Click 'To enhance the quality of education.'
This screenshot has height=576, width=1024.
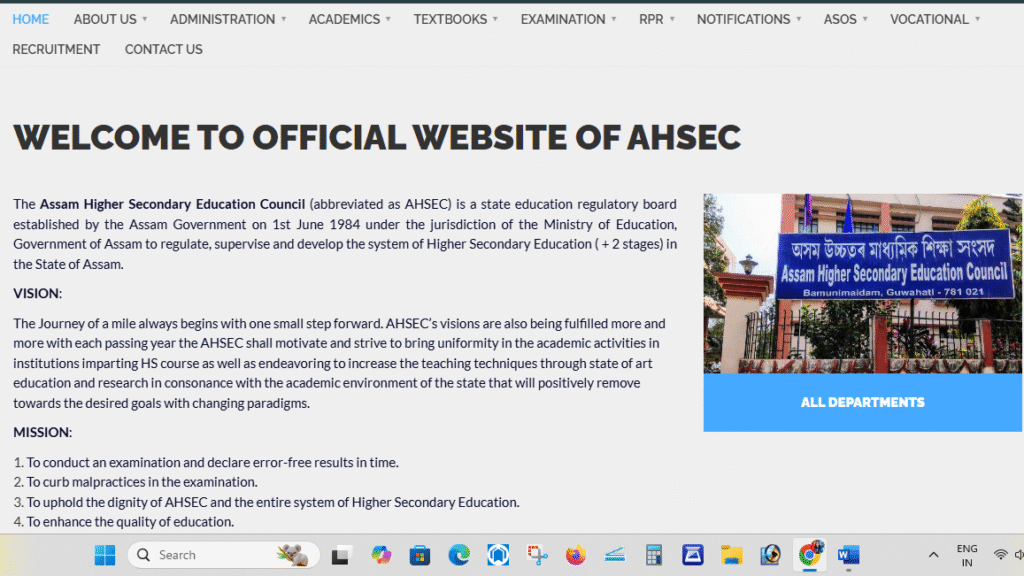(x=130, y=522)
